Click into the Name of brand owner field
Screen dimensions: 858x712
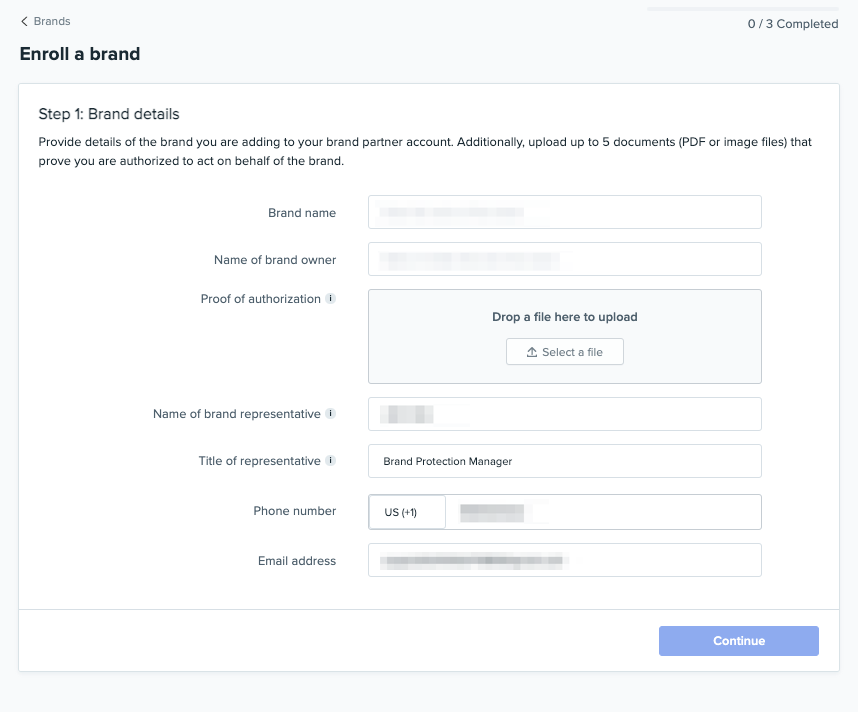564,259
